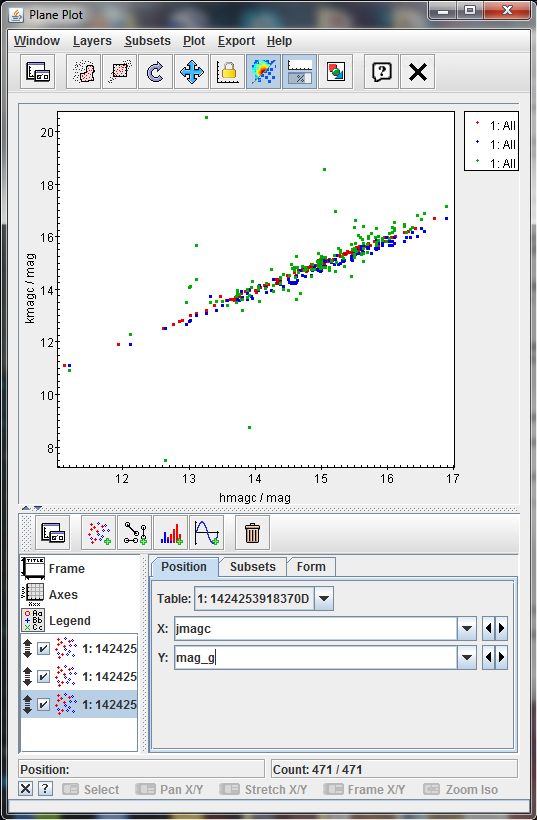
Task: Open the Table selection dropdown
Action: pyautogui.click(x=324, y=599)
